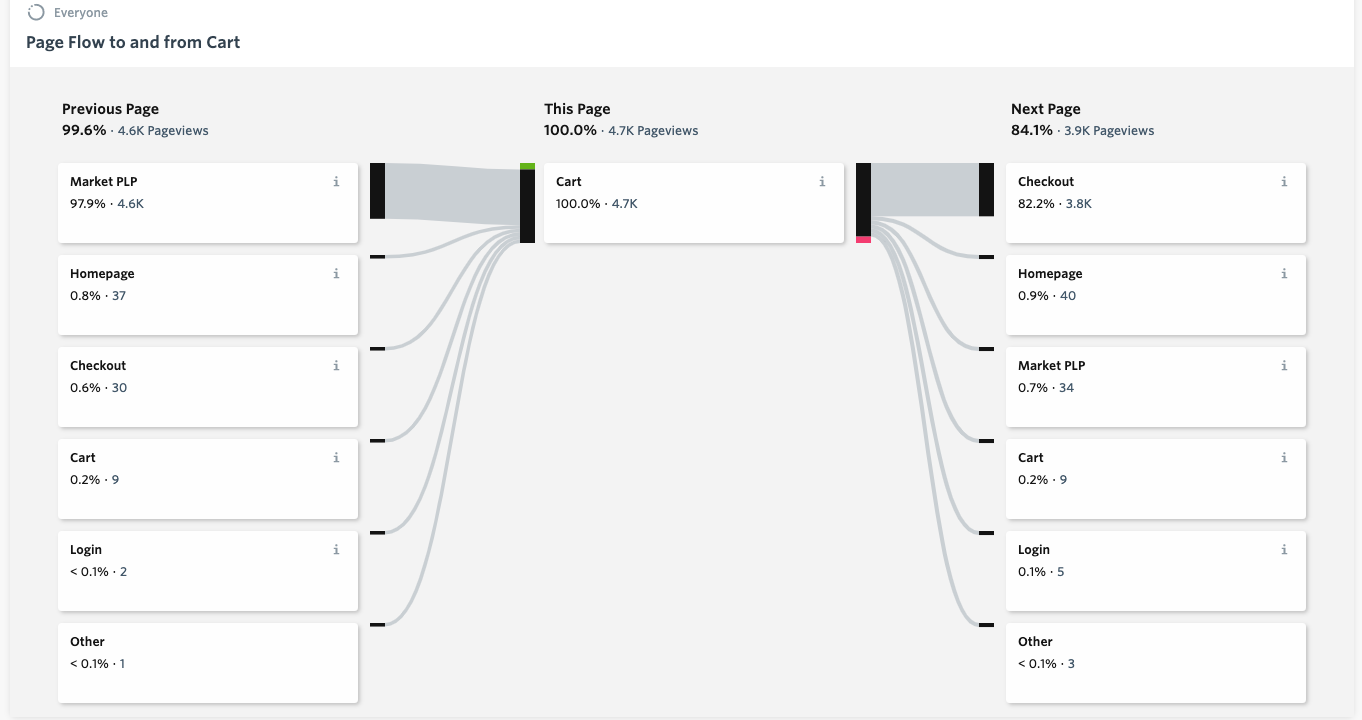
Task: Open previous page Checkout card
Action: click(x=208, y=387)
